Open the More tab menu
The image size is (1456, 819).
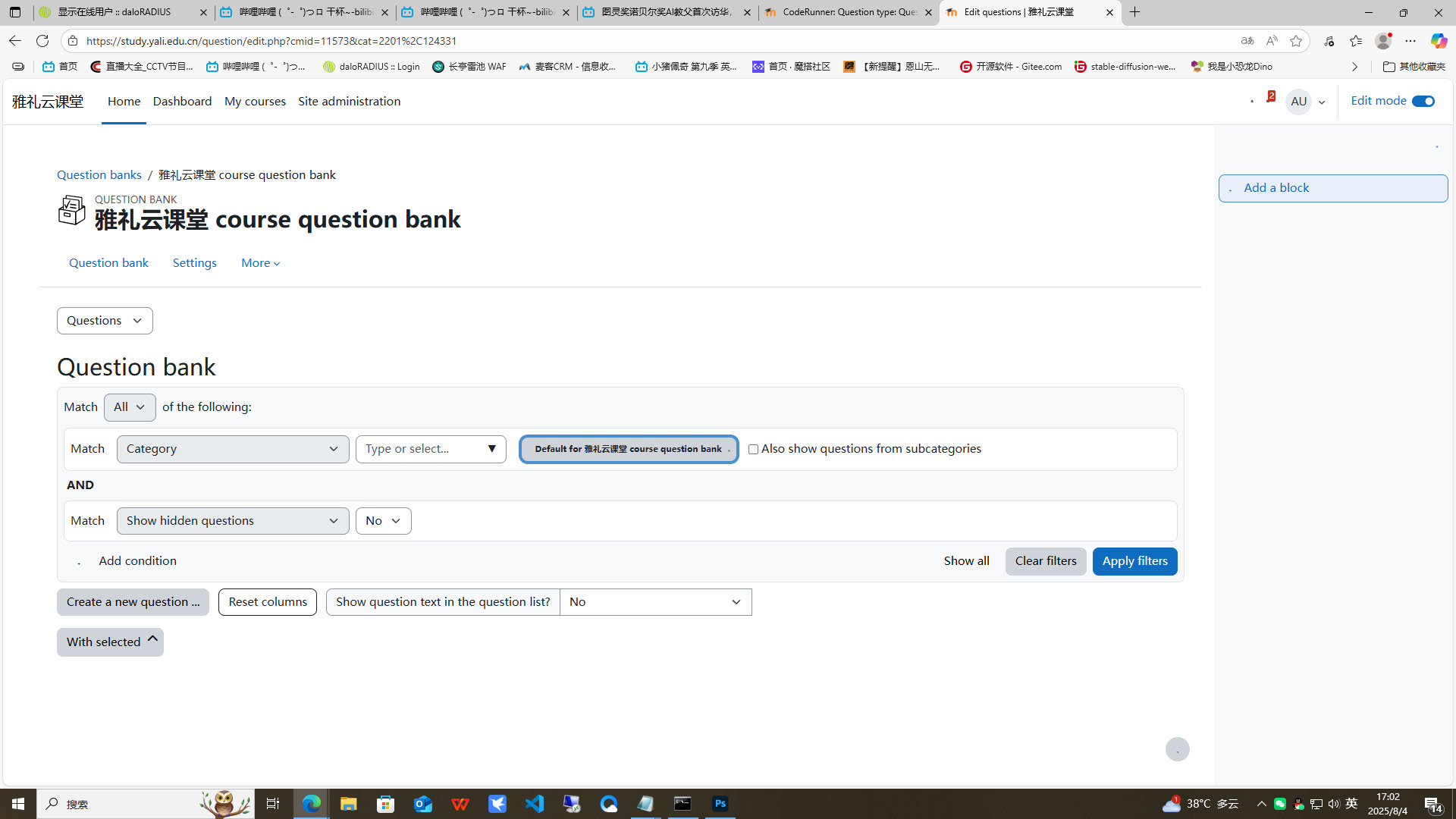pyautogui.click(x=261, y=262)
